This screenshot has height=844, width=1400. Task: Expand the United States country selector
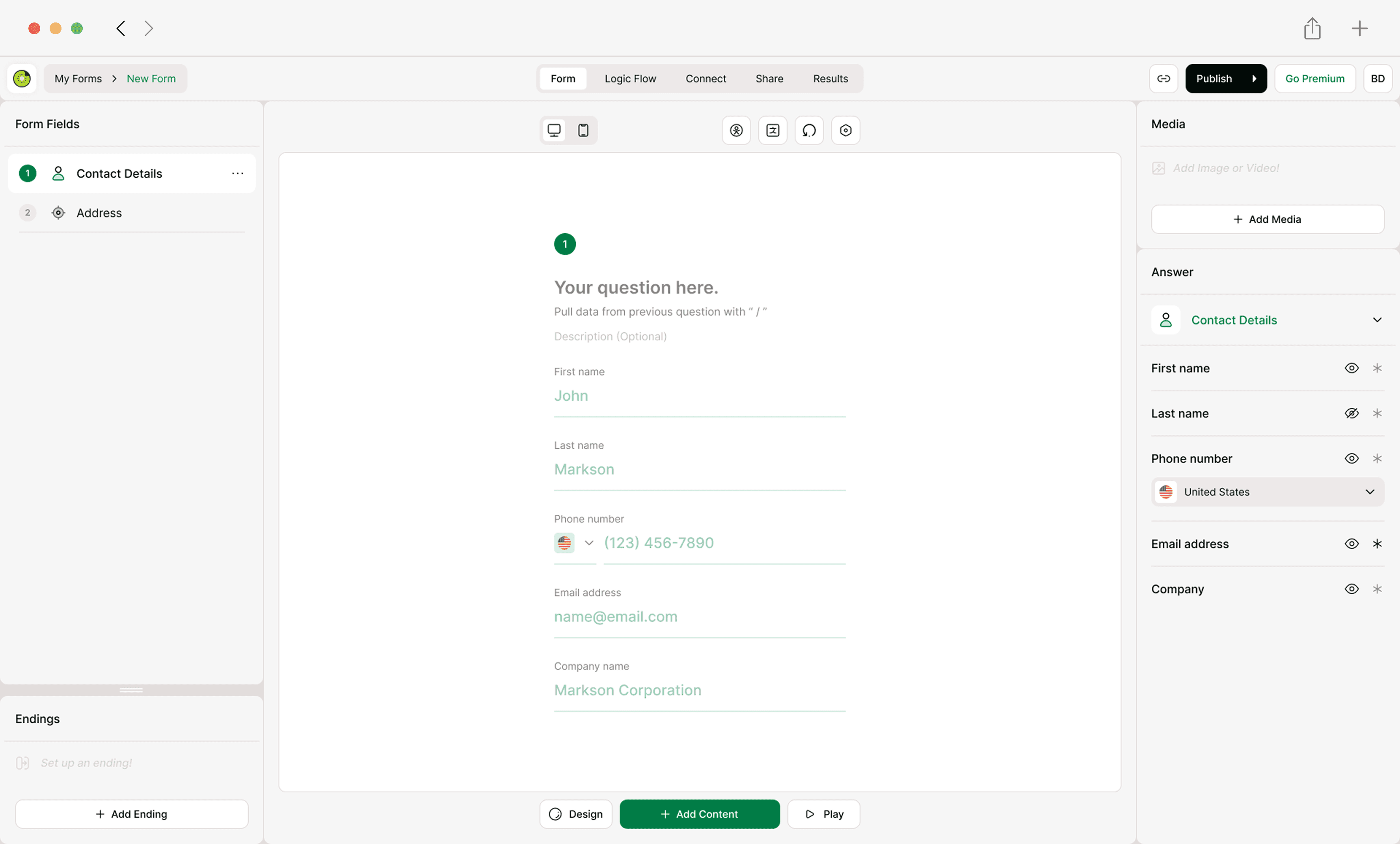1369,492
